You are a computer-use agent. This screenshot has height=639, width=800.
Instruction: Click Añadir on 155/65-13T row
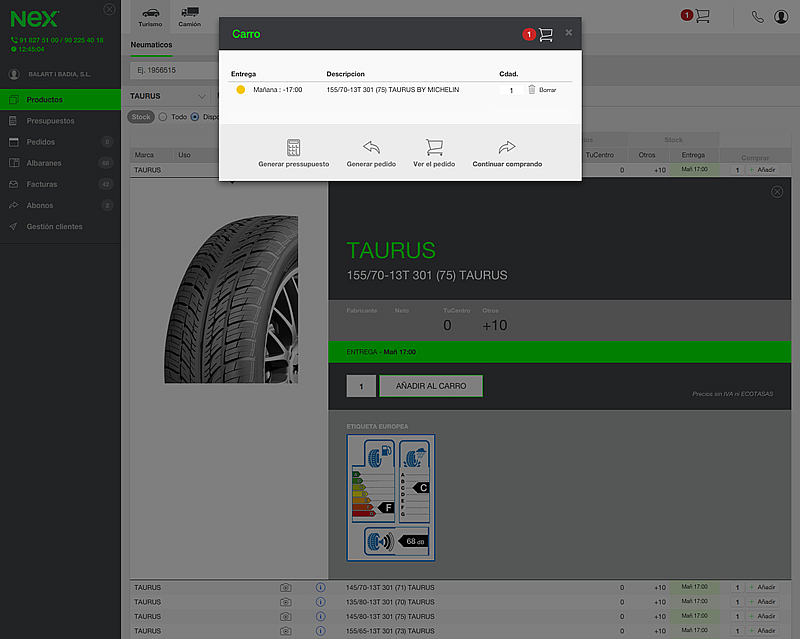[x=762, y=631]
